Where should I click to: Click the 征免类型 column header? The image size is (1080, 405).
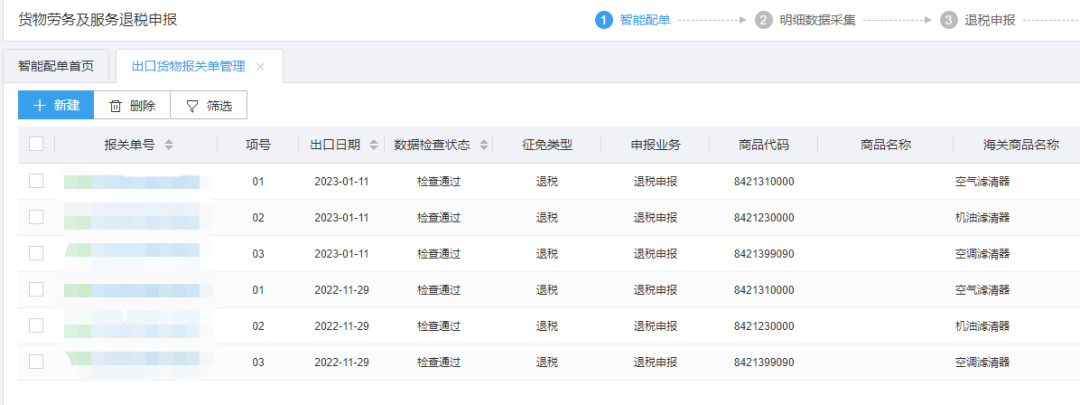548,145
